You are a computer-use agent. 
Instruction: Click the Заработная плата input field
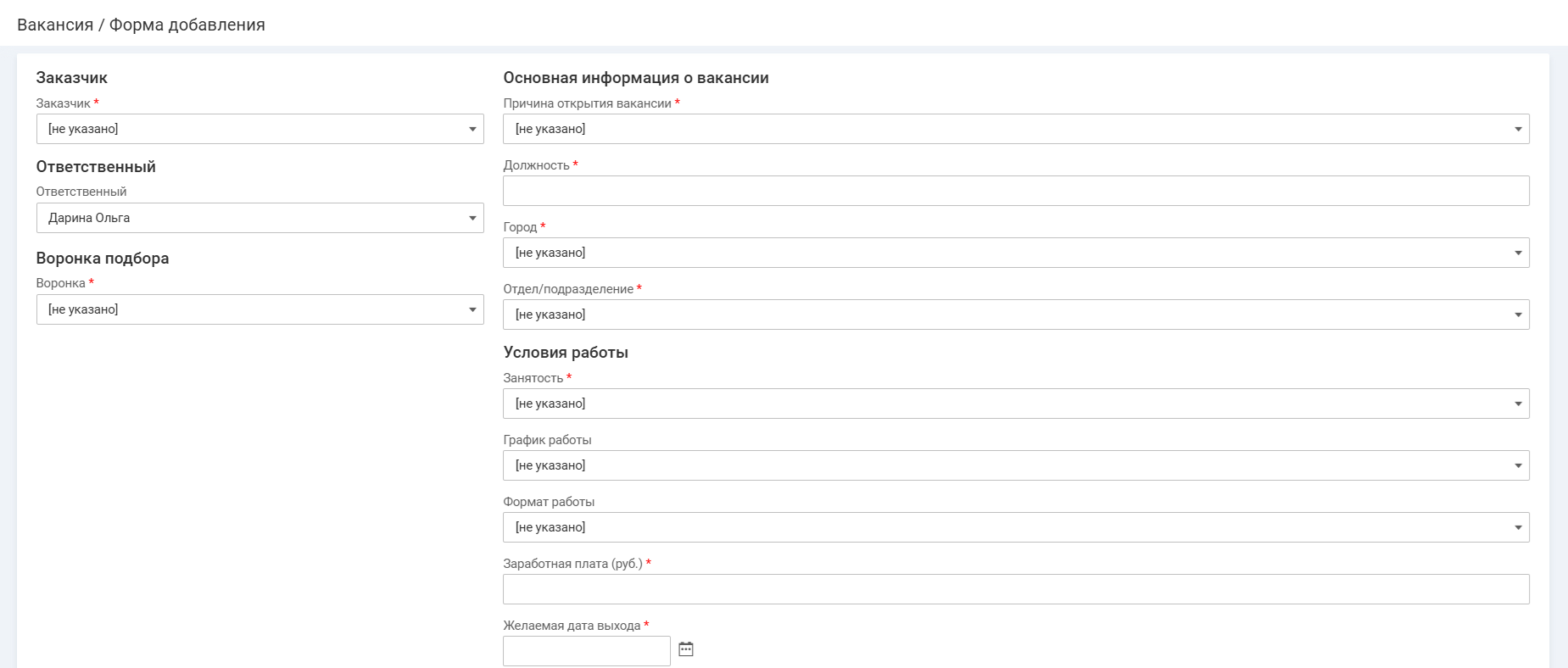coord(1015,589)
